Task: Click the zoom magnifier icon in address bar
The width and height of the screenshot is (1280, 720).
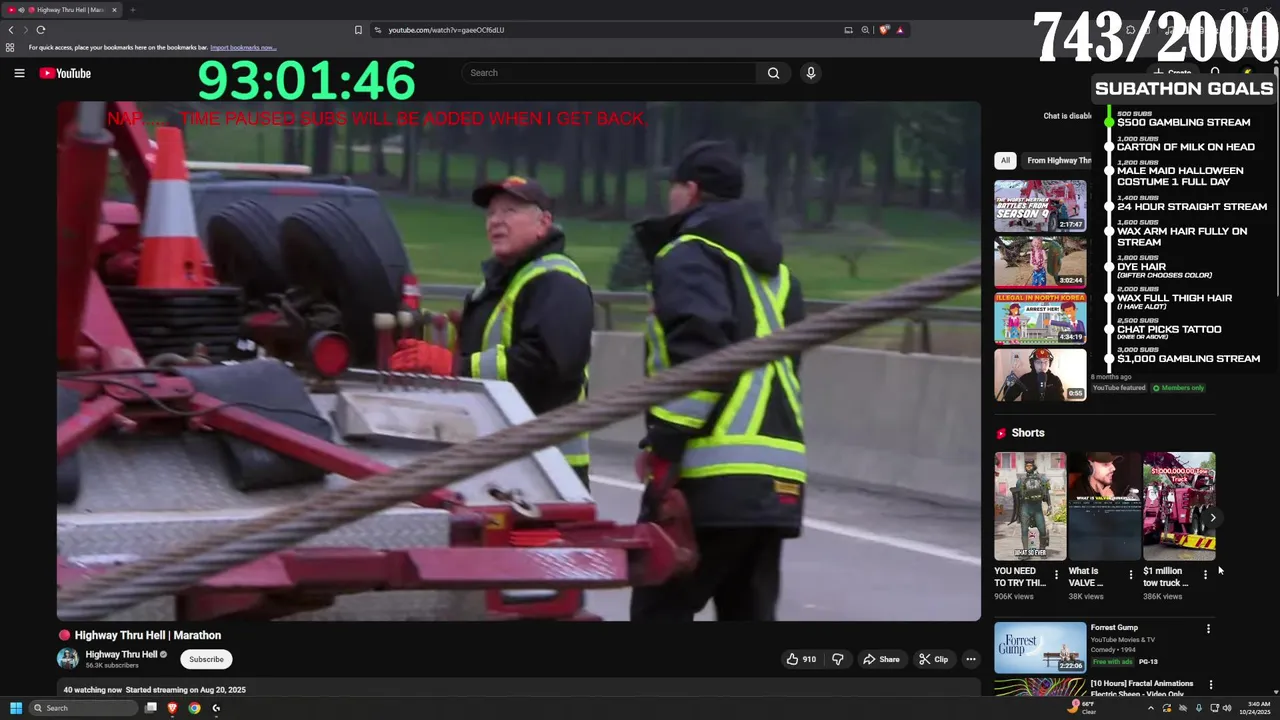Action: coord(865,30)
